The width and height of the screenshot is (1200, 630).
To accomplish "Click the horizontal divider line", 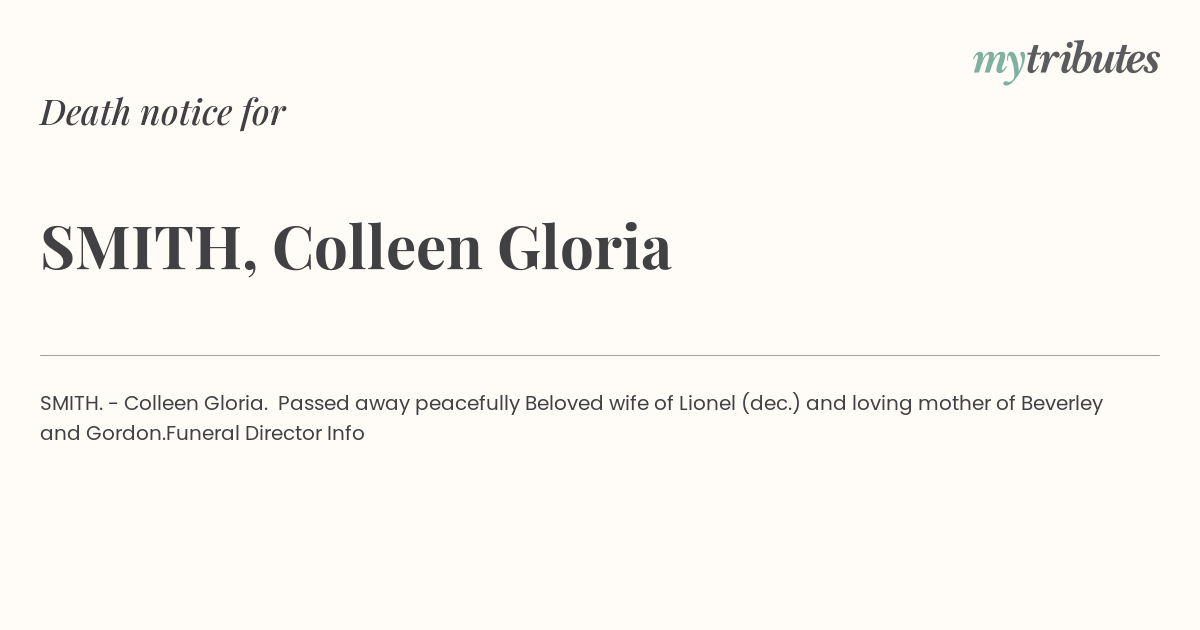I will coord(600,355).
